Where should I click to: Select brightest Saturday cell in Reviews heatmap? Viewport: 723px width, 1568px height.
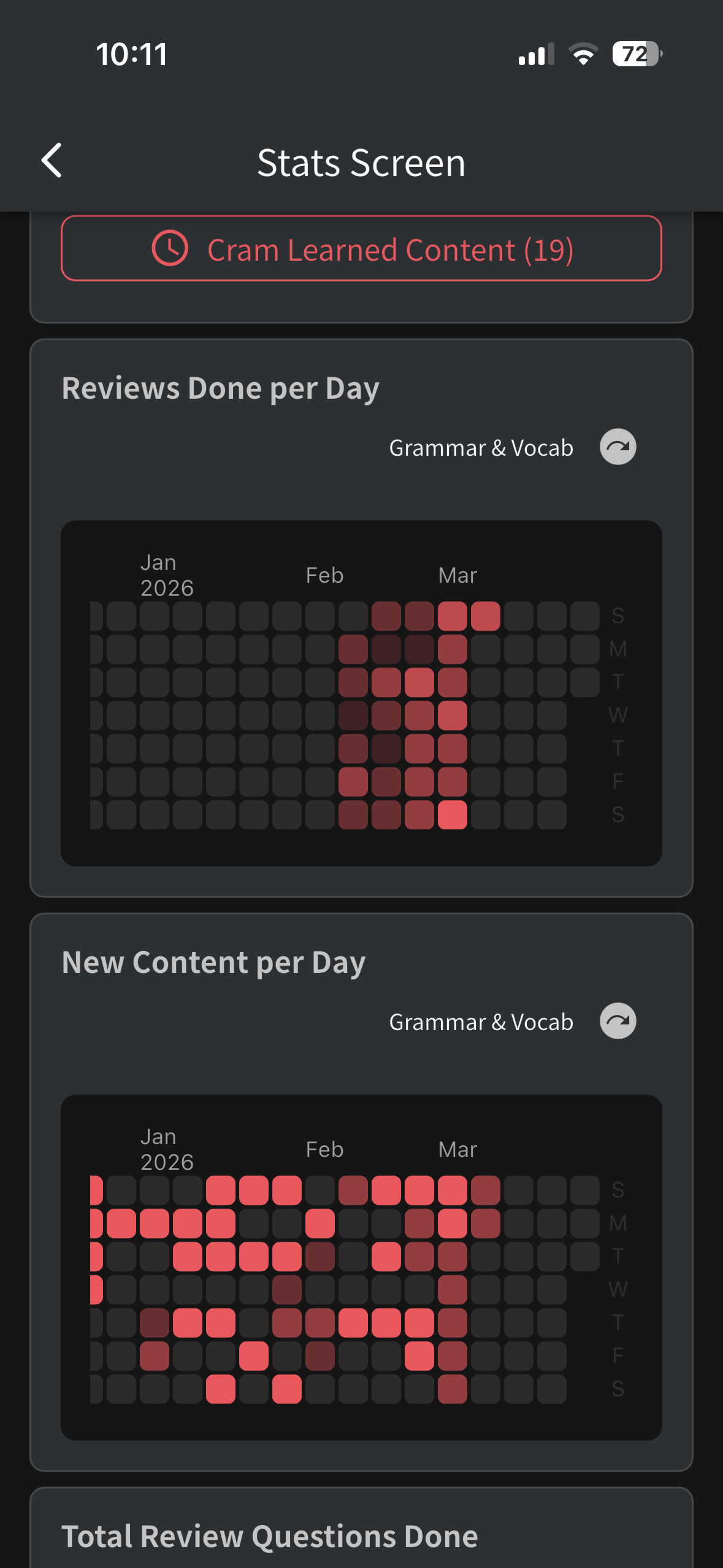pyautogui.click(x=453, y=815)
